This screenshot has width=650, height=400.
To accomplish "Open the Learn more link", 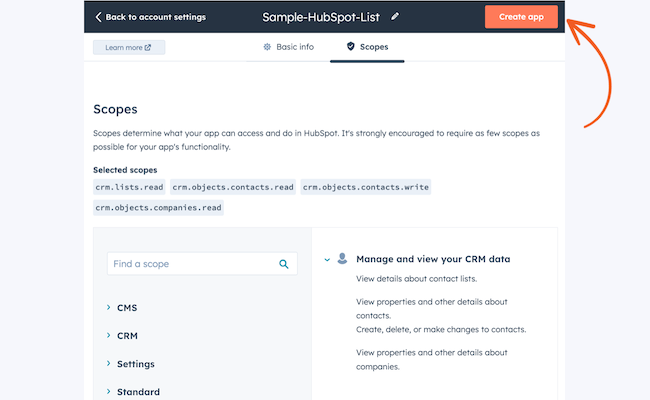I will [x=129, y=47].
